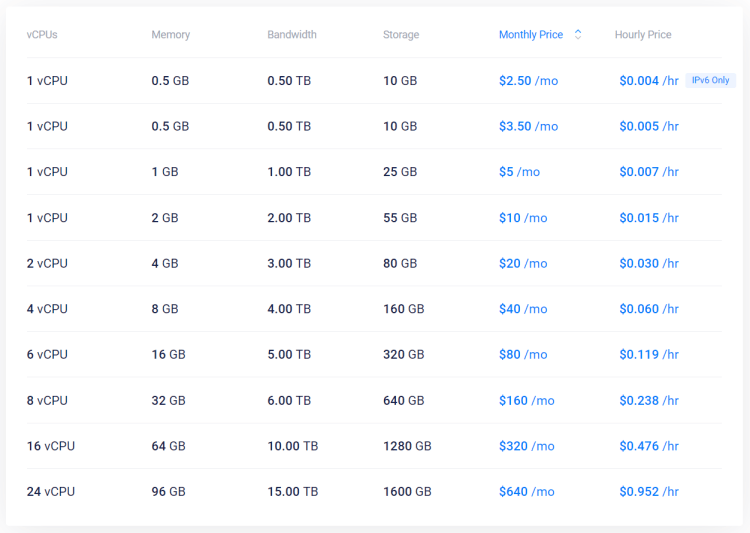Click the 4 GB memory cell
750x533 pixels.
click(x=165, y=263)
